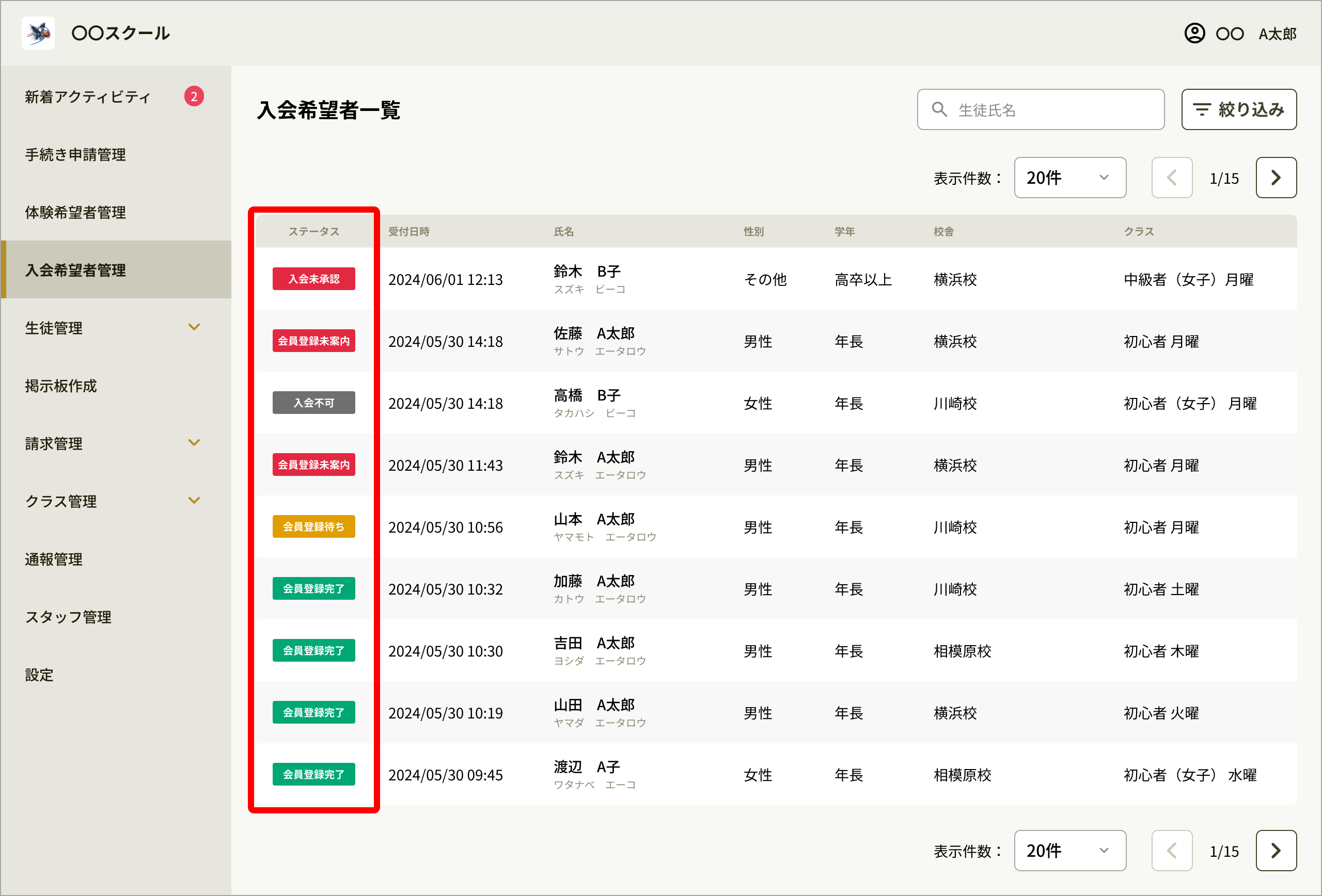
Task: Click 会員登録未案内 badge for 佐藤 A太郎
Action: 313,341
